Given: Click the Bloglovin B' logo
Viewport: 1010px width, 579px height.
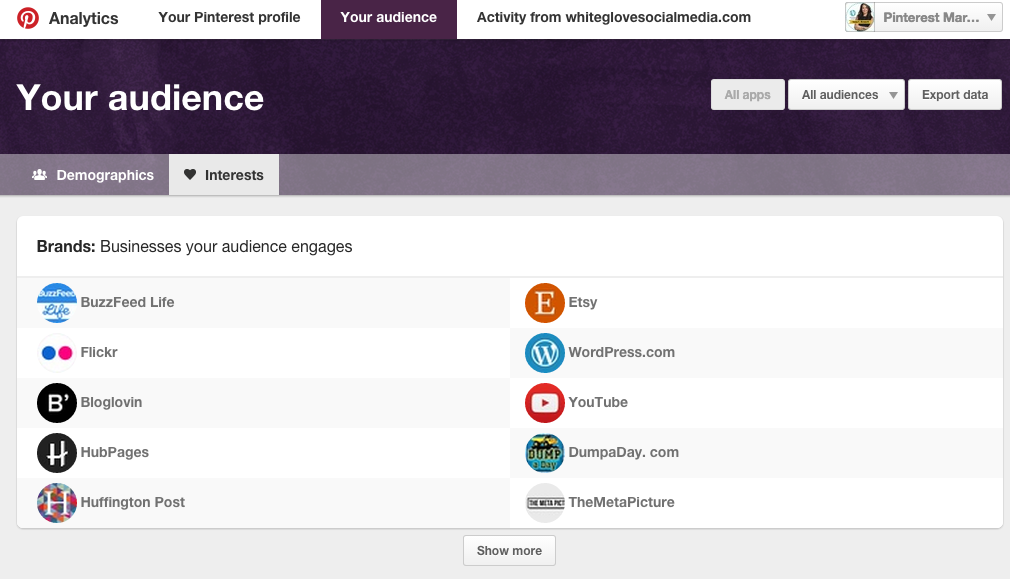Looking at the screenshot, I should 57,403.
